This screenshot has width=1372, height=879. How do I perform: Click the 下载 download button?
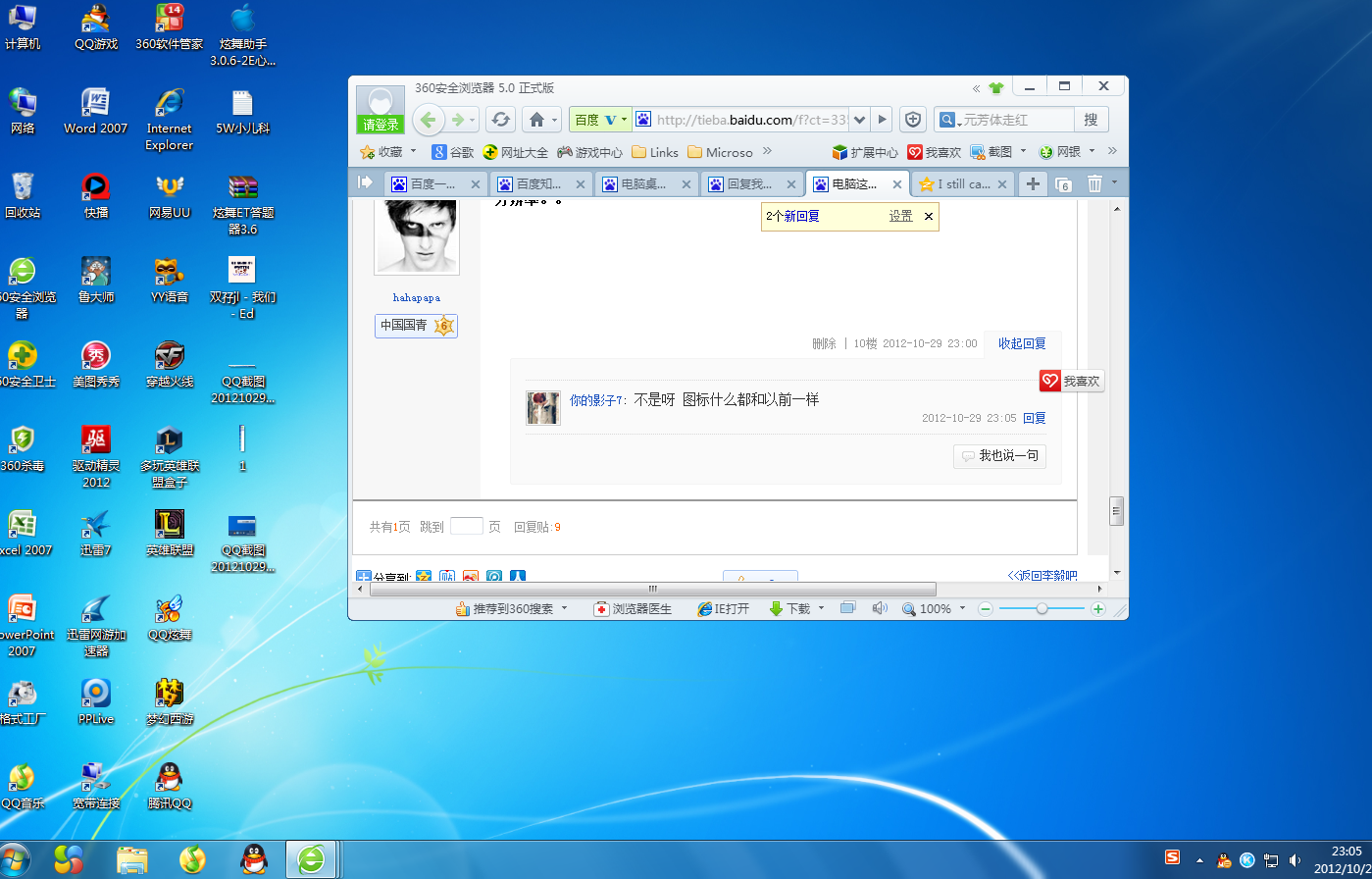789,608
